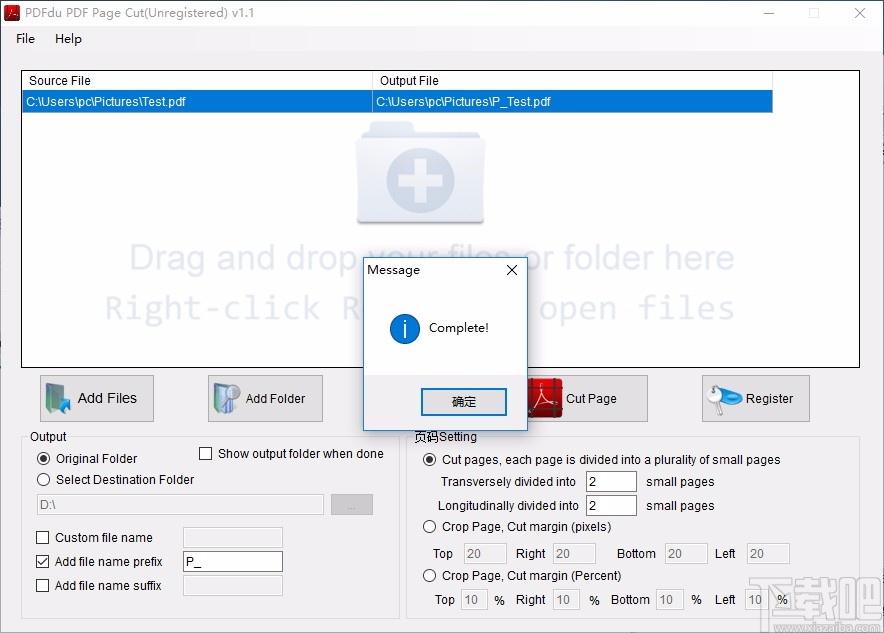Open the File menu
The image size is (884, 633).
pos(24,39)
